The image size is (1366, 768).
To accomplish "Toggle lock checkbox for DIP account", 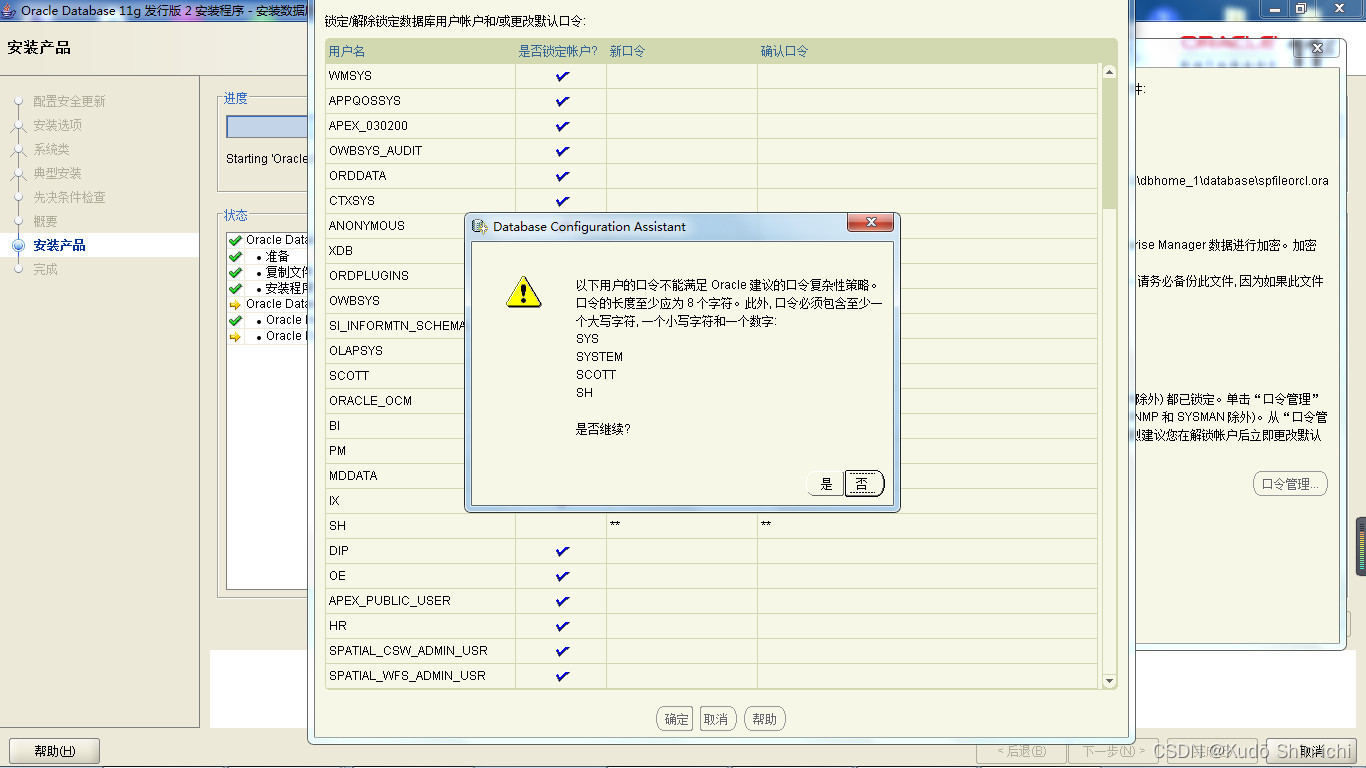I will (562, 551).
